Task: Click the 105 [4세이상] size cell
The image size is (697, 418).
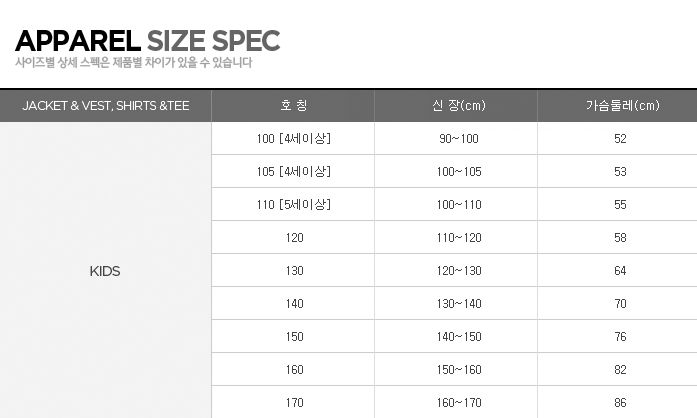Action: pos(293,172)
